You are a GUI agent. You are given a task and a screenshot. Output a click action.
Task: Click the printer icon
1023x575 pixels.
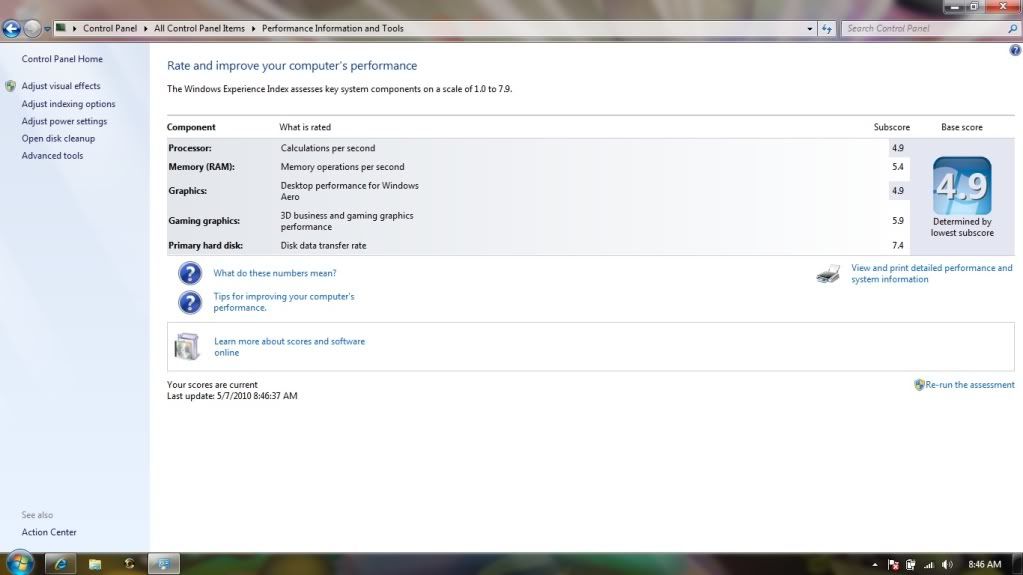[829, 273]
